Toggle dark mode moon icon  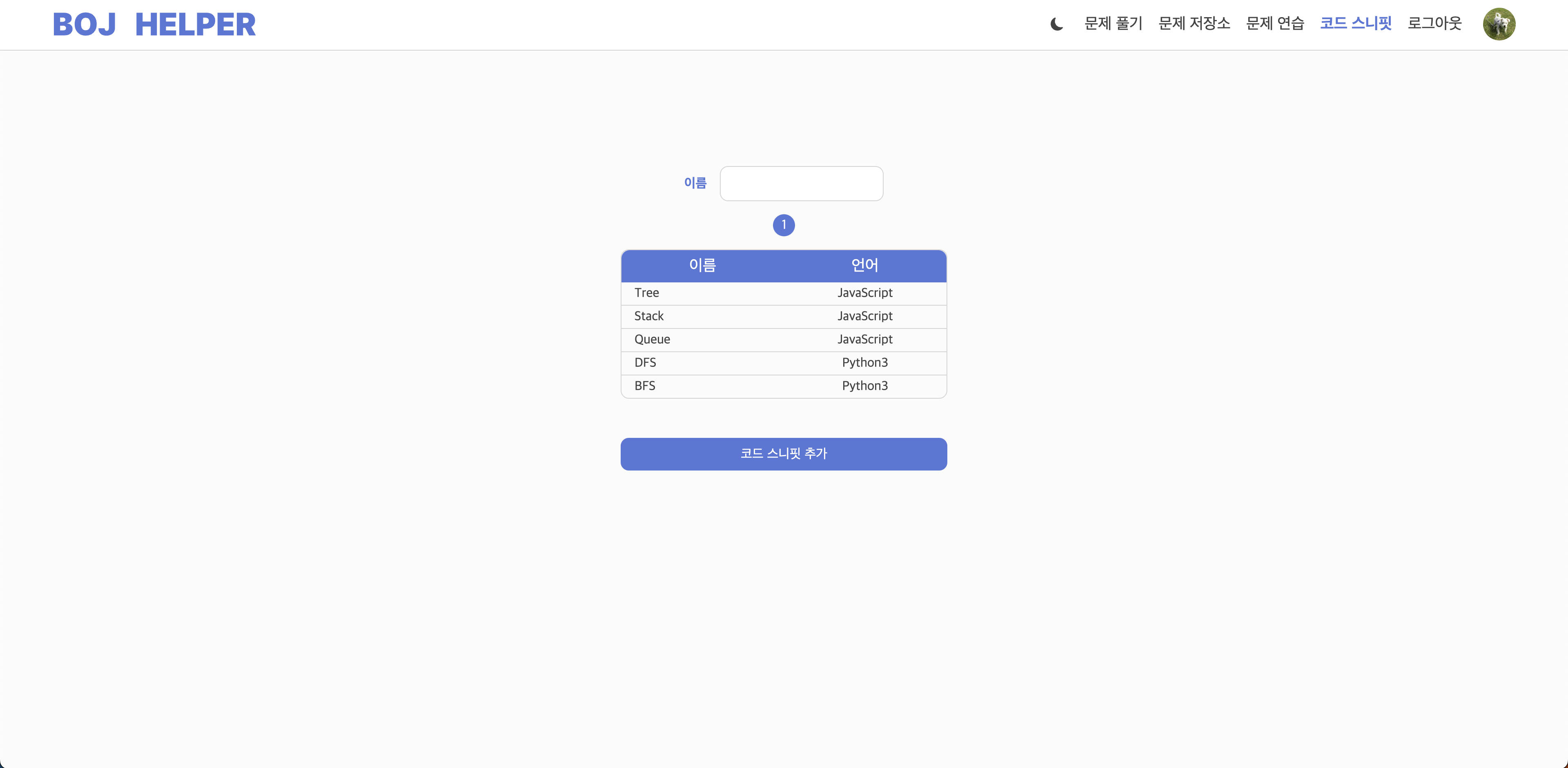tap(1057, 24)
